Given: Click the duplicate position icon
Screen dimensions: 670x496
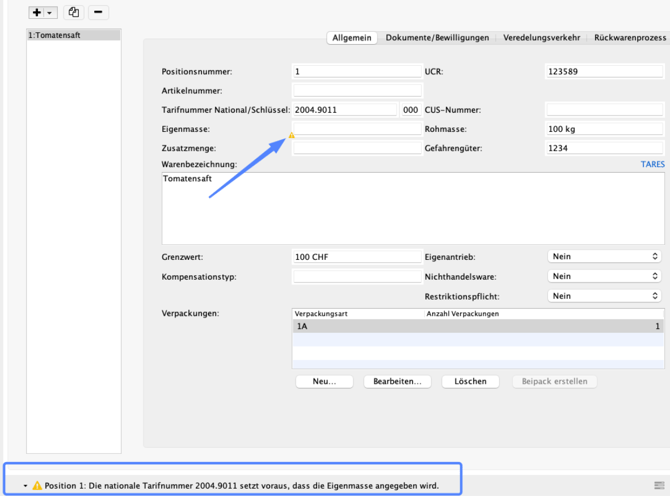Looking at the screenshot, I should 74,13.
